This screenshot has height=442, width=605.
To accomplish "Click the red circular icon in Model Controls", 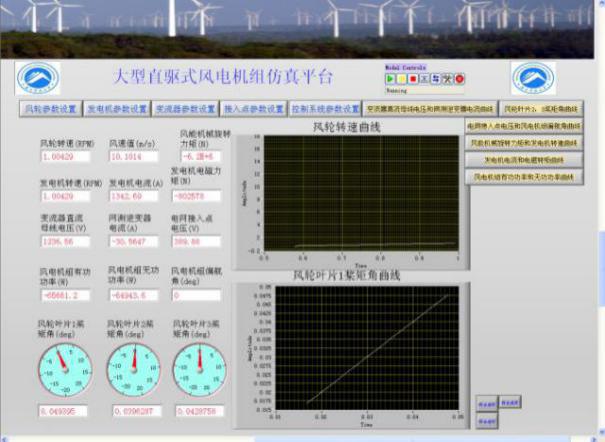I will tap(460, 78).
